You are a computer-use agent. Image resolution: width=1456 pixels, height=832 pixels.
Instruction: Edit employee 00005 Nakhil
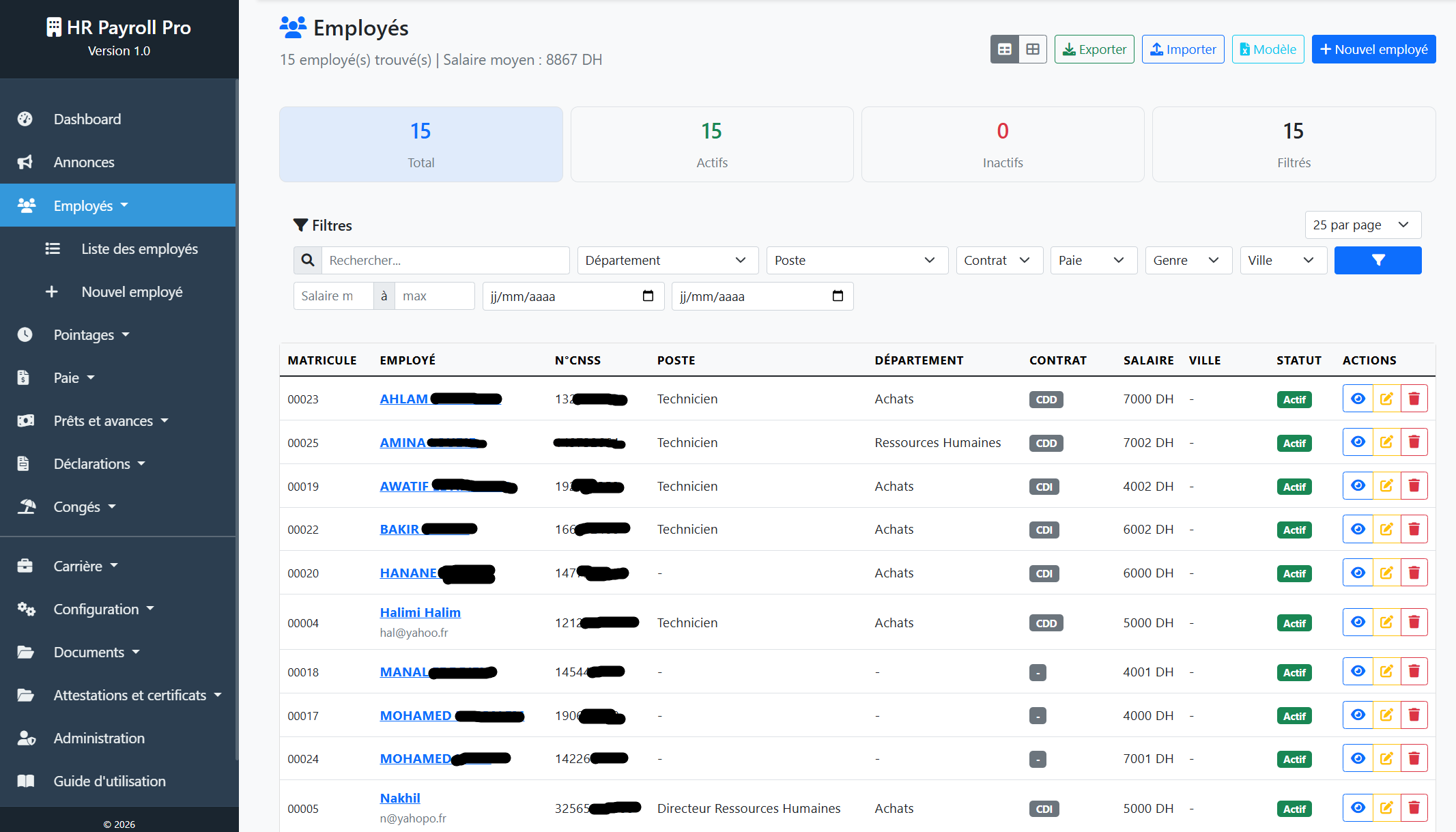tap(1386, 808)
